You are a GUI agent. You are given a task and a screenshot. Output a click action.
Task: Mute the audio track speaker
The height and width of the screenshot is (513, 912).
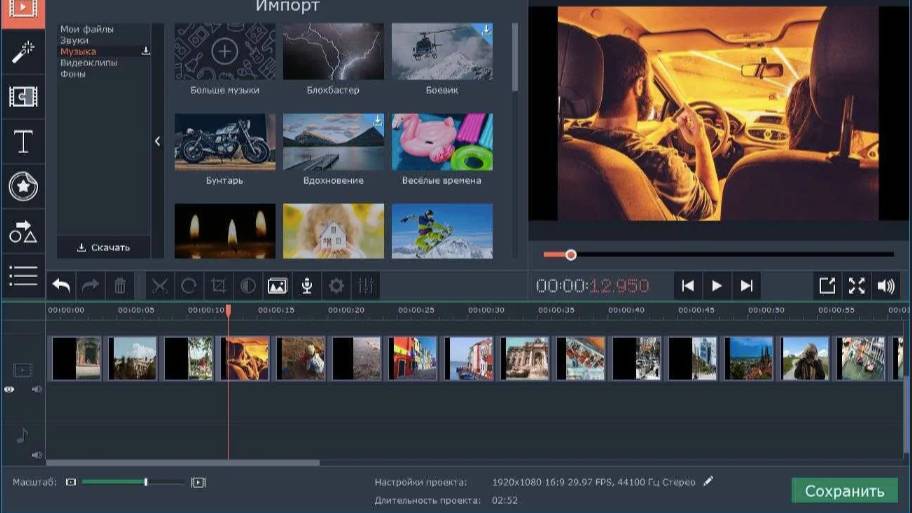(37, 455)
